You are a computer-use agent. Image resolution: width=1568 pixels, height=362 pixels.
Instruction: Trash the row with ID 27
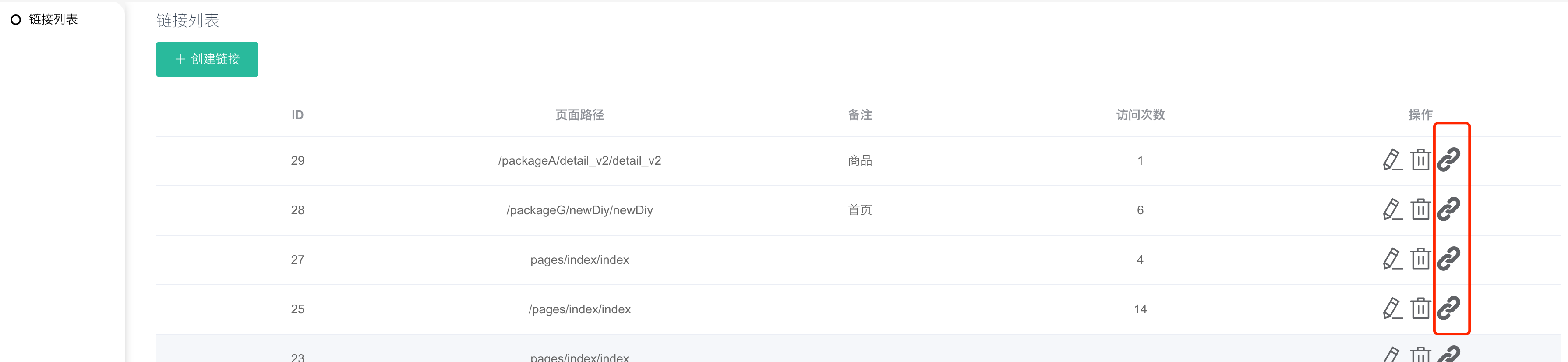[x=1420, y=259]
